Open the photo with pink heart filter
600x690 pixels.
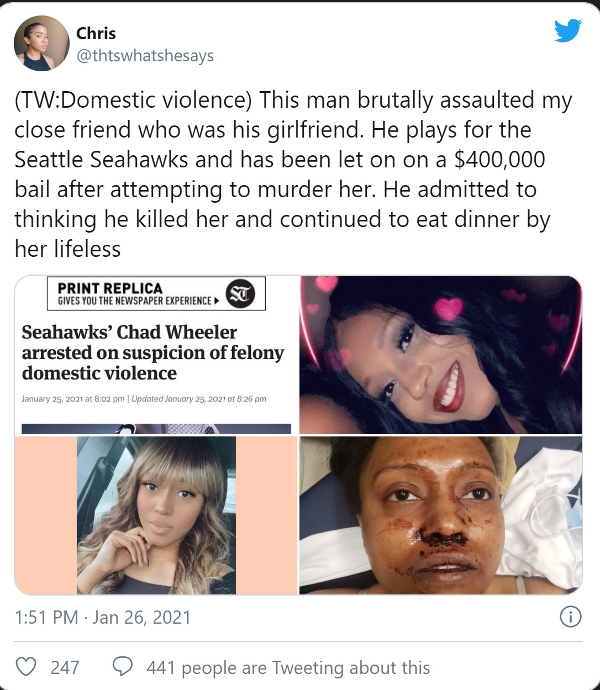tap(441, 355)
